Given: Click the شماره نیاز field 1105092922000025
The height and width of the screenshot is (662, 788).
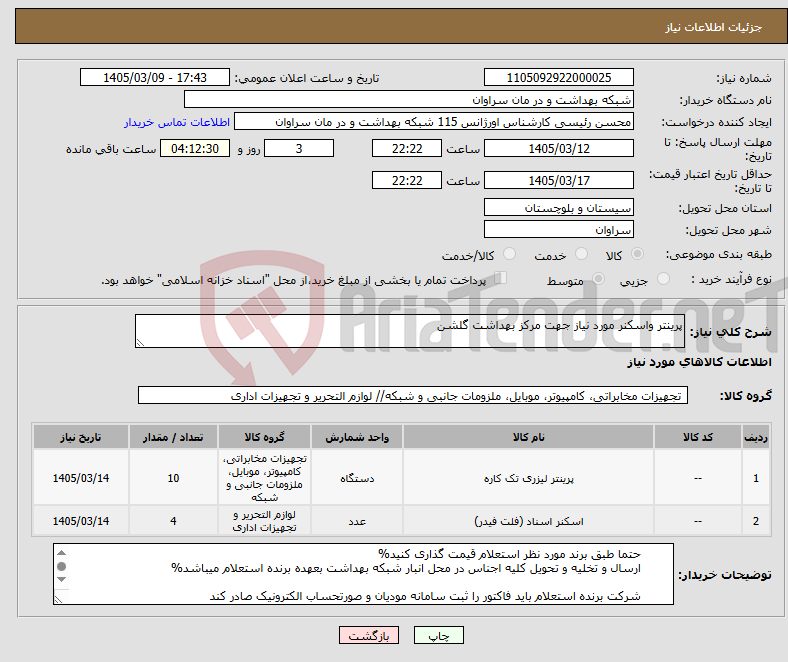Looking at the screenshot, I should click(x=558, y=77).
